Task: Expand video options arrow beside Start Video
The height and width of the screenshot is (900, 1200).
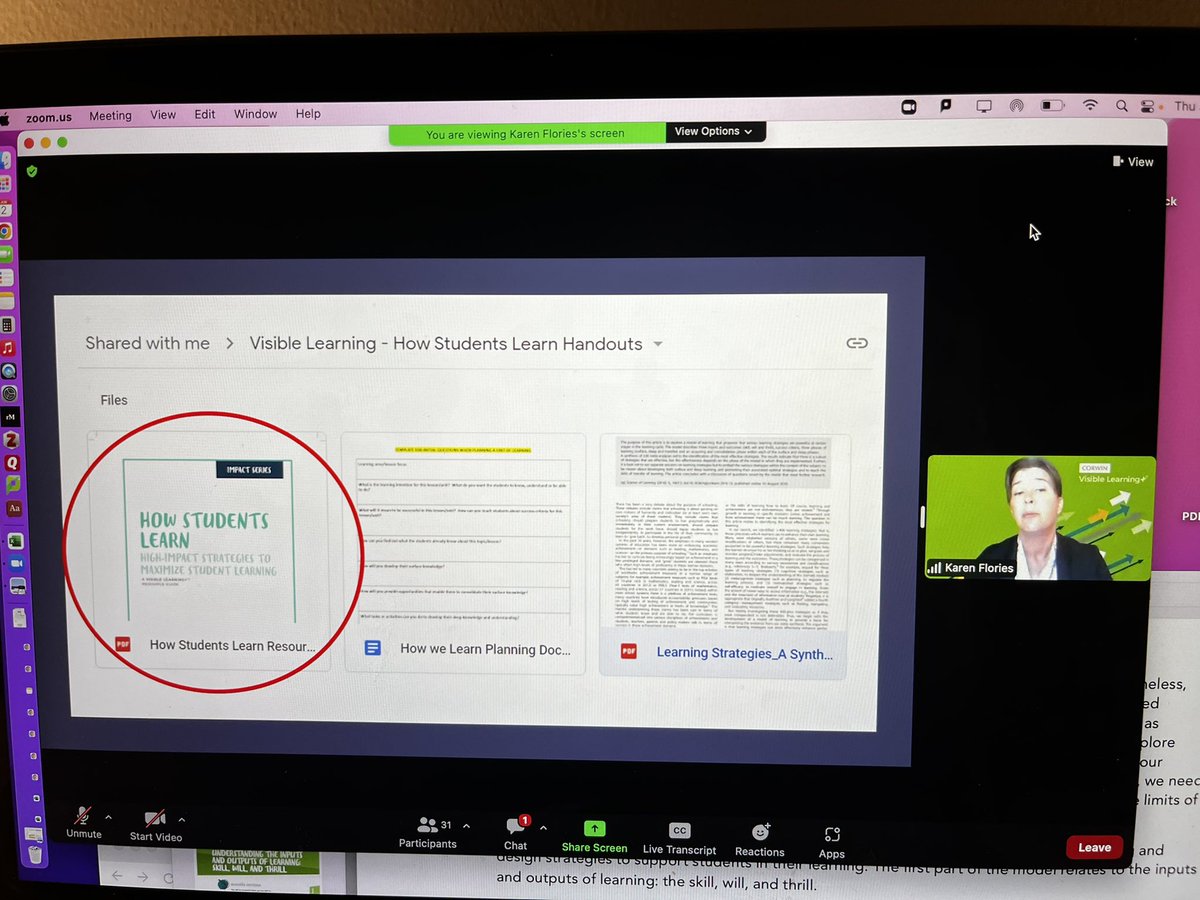Action: tap(181, 819)
